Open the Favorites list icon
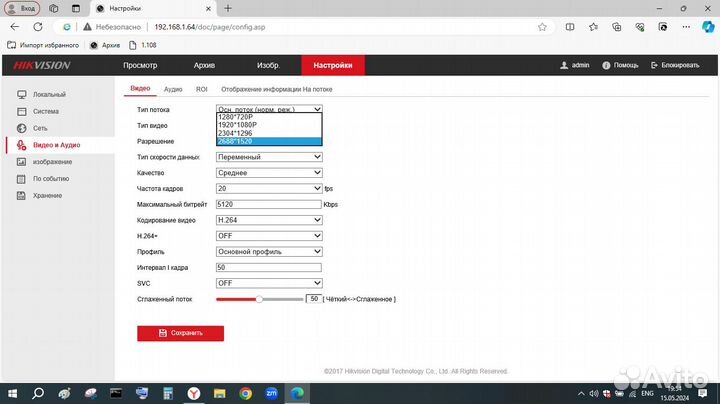720x404 pixels. point(593,27)
